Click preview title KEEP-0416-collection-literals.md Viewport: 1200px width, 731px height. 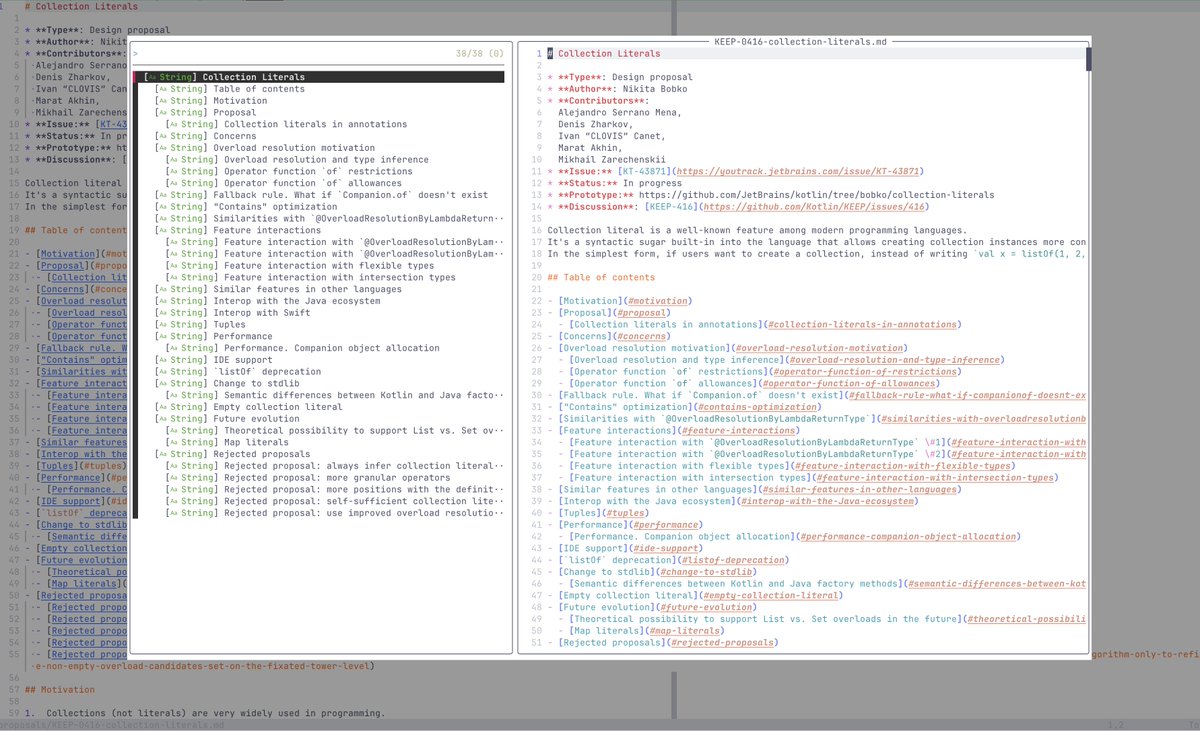point(801,42)
